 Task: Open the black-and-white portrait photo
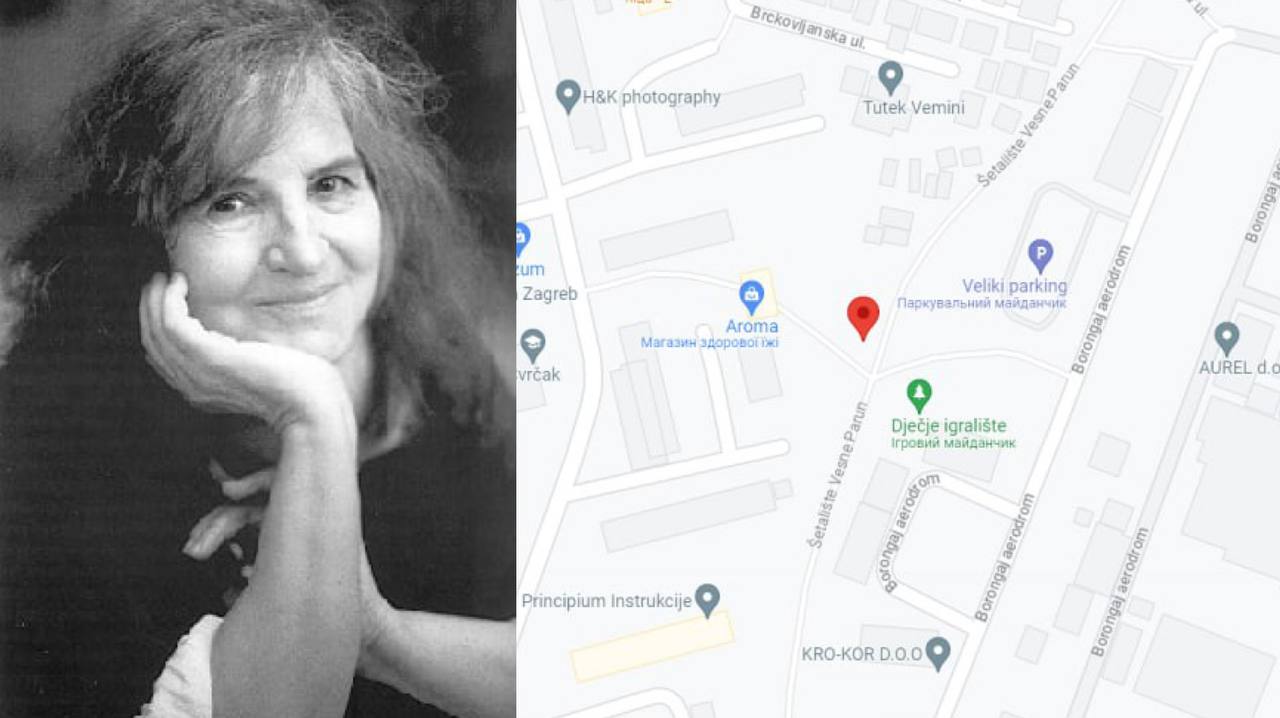258,359
